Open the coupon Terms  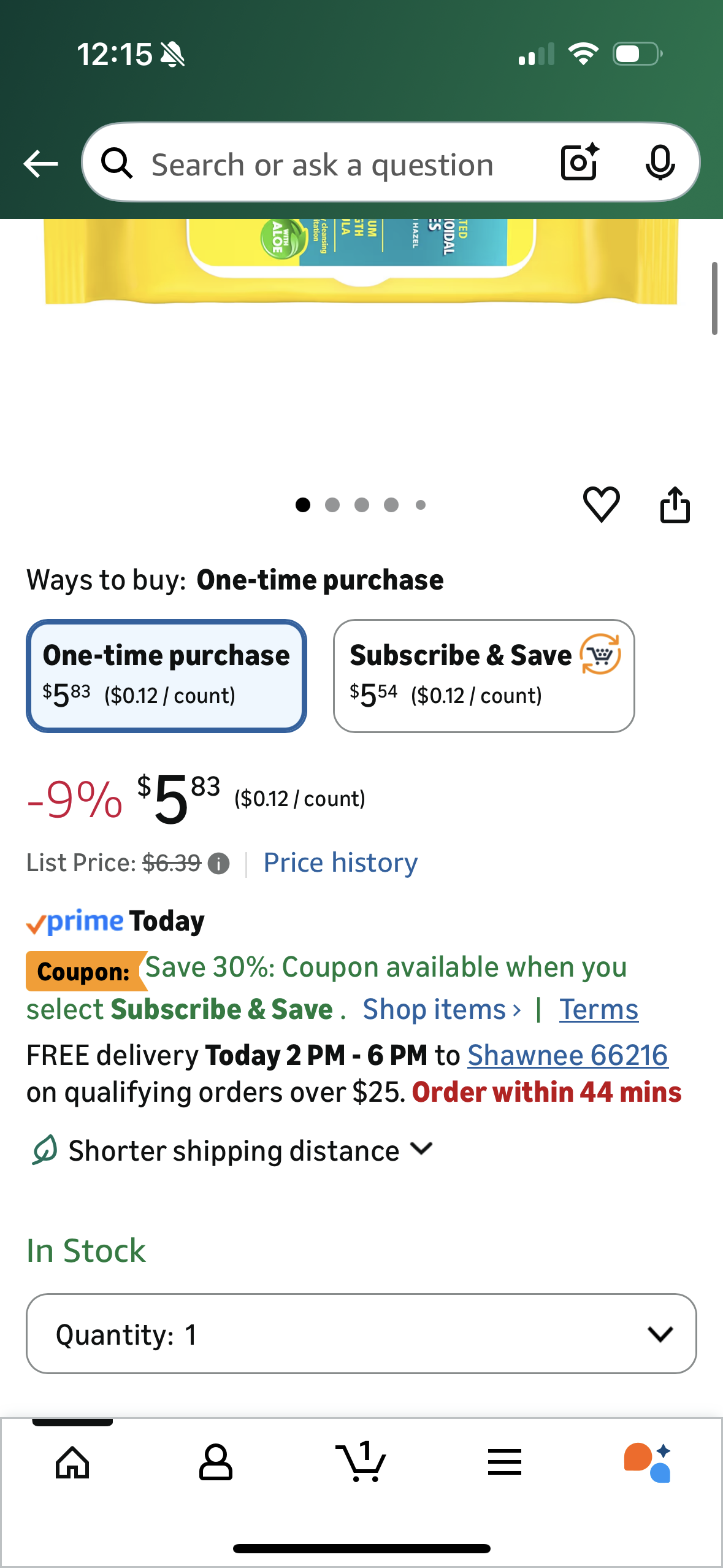click(598, 1009)
